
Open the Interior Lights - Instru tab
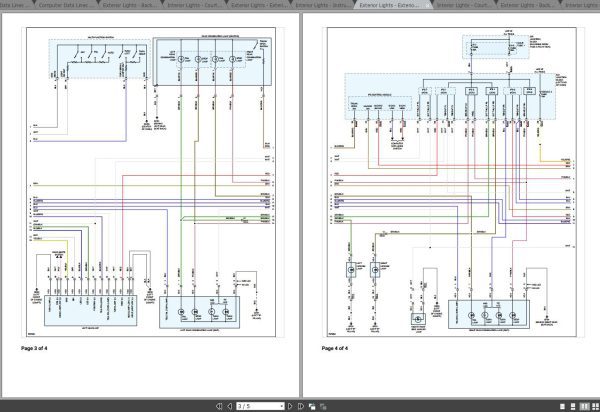[322, 5]
